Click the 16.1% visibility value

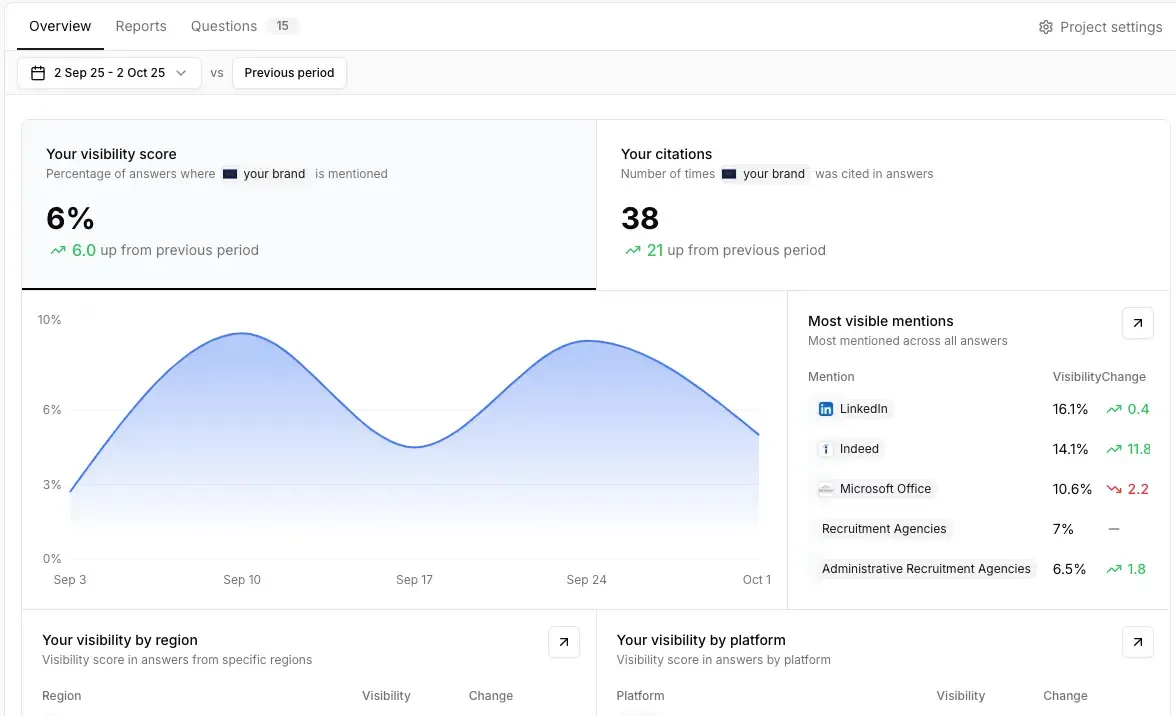click(x=1070, y=409)
